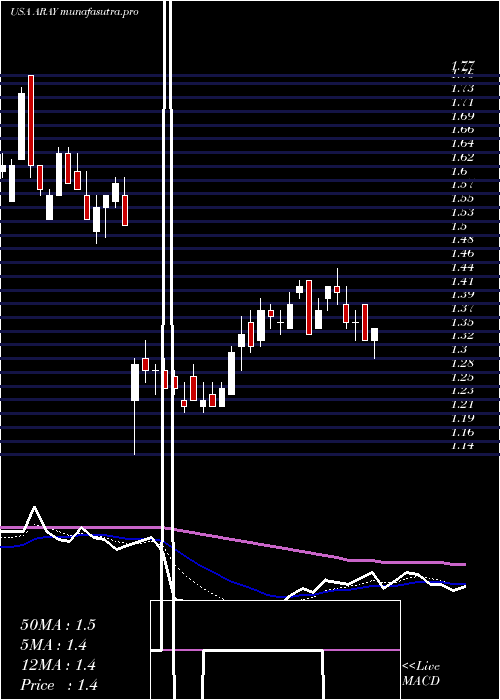Click the 1.64 price axis label
The image size is (500, 700).
point(462,143)
